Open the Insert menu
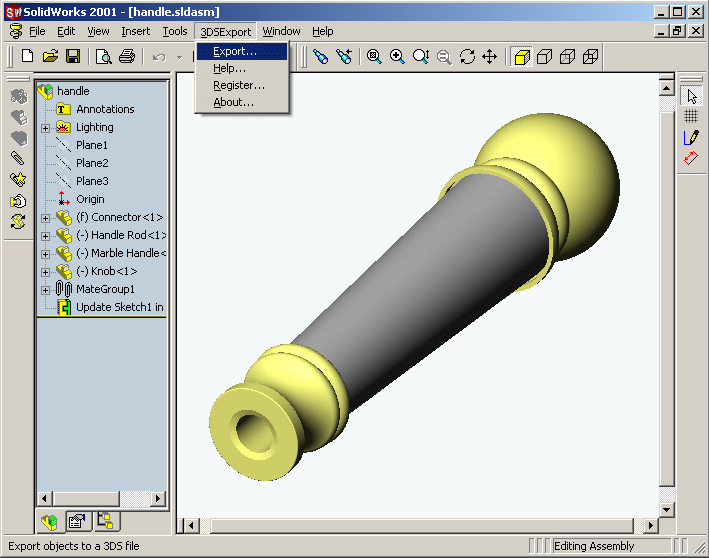Image resolution: width=709 pixels, height=558 pixels. (135, 31)
